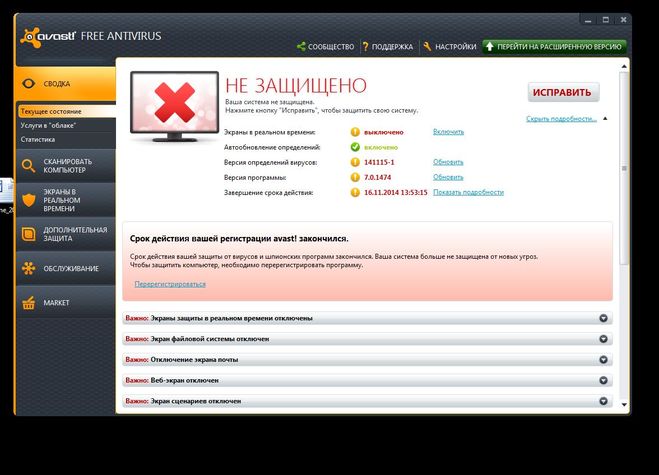This screenshot has height=475, width=659.
Task: Click the Автообновление определений: label
Action: pos(272,147)
